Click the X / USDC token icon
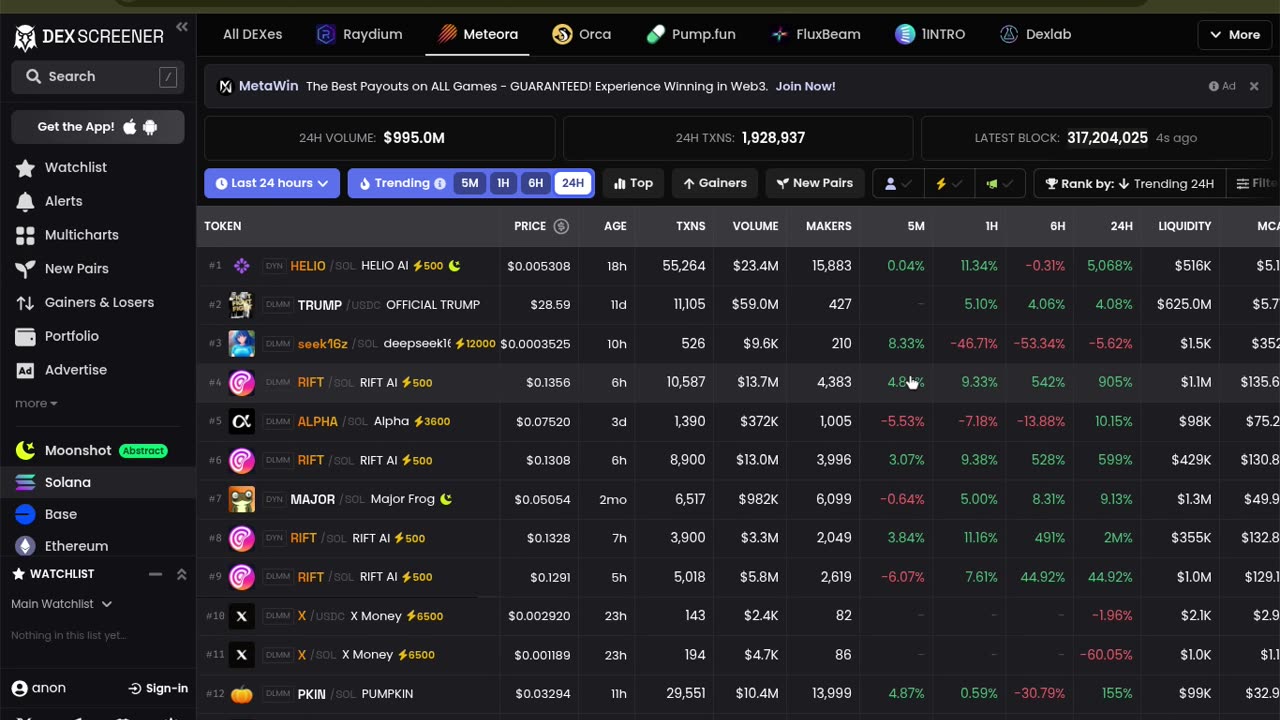Screen dimensions: 1280x720 coord(241,616)
